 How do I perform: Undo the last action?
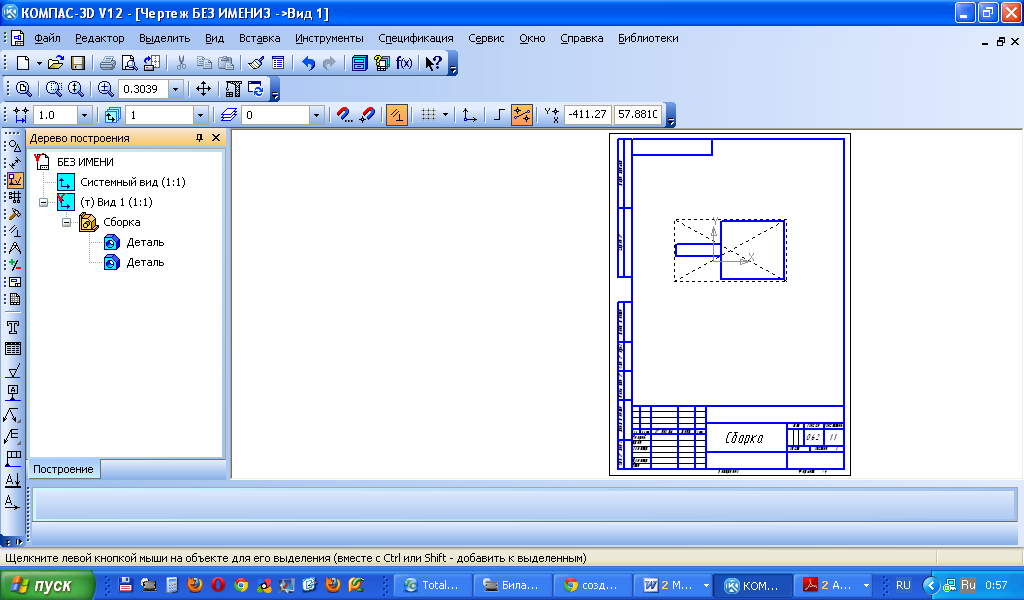[308, 63]
